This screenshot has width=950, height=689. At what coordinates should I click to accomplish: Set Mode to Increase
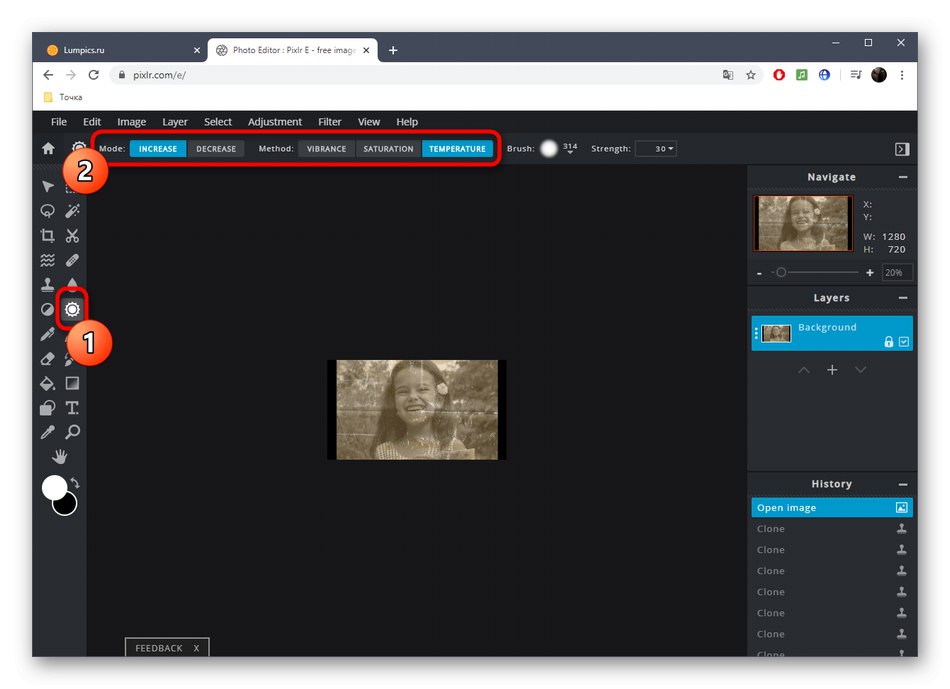click(158, 148)
